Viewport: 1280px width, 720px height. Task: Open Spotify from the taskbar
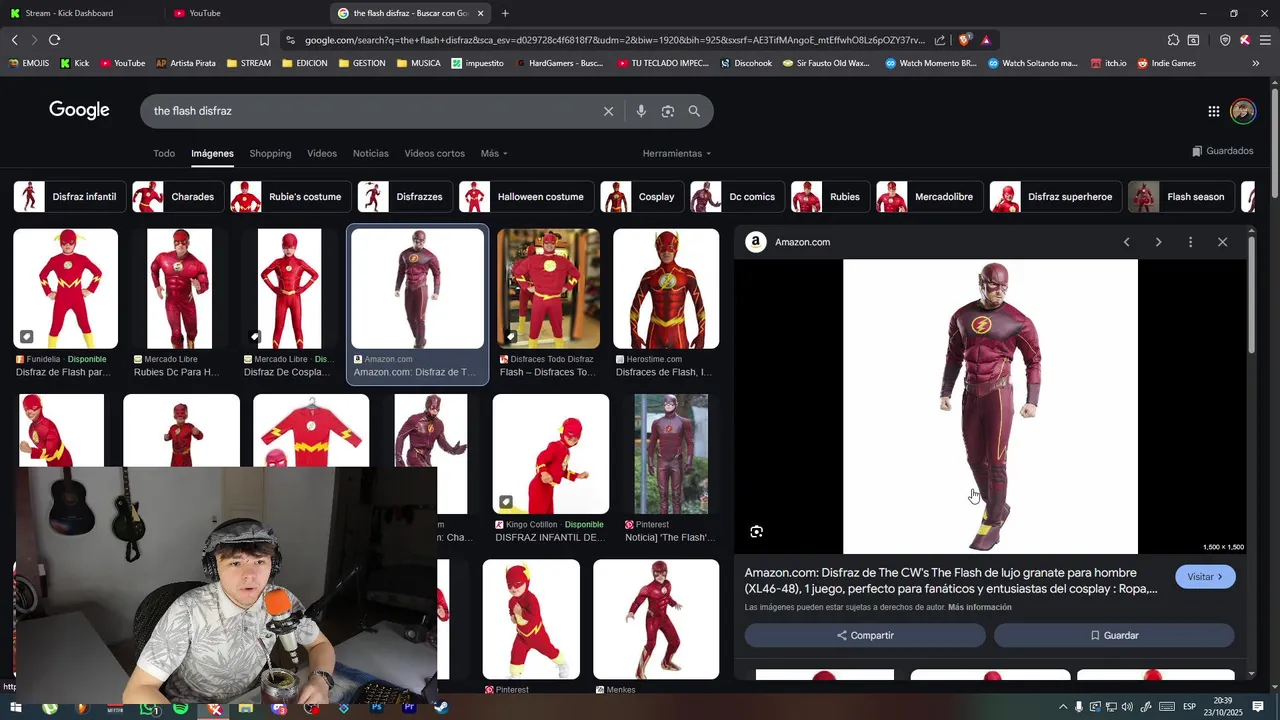point(180,708)
